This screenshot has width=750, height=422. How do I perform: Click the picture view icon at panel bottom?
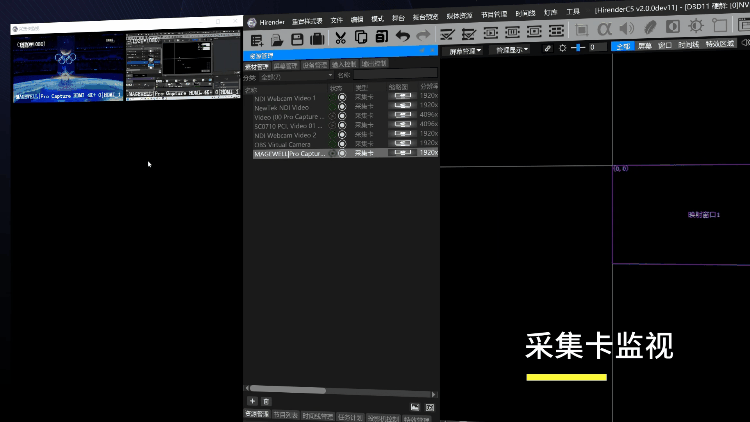pos(415,407)
